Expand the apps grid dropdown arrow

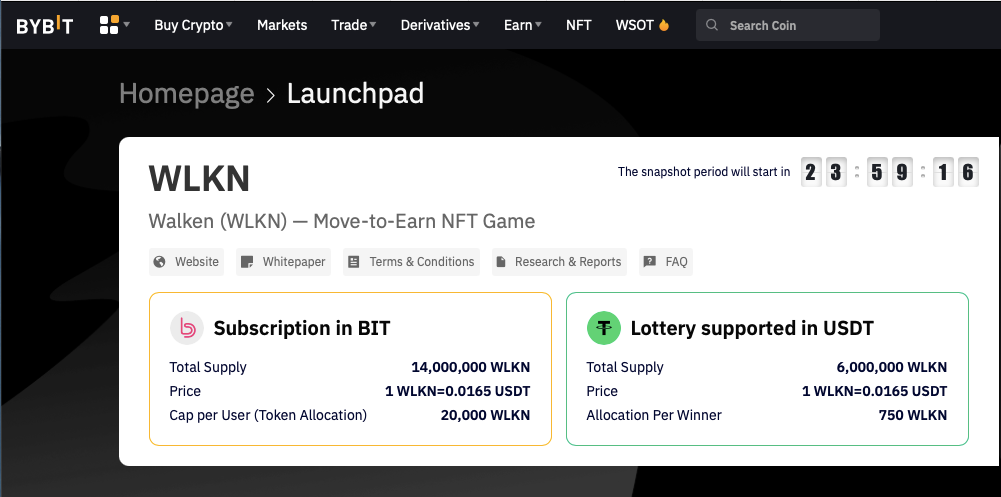coord(126,25)
